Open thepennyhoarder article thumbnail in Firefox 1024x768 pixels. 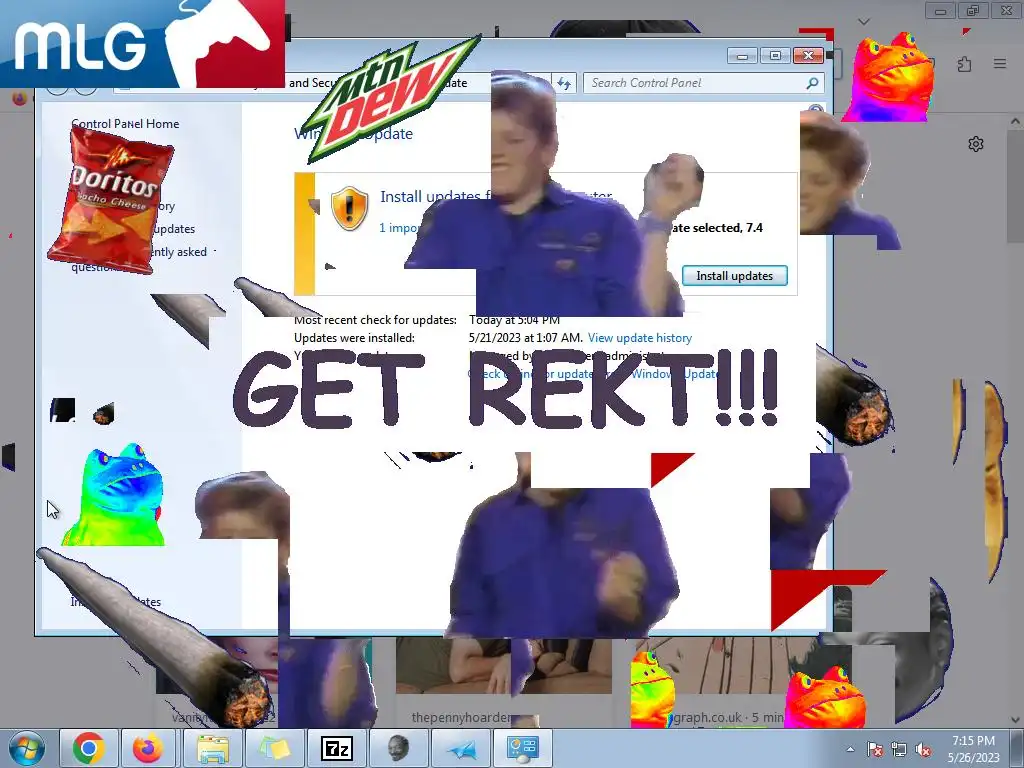point(504,666)
